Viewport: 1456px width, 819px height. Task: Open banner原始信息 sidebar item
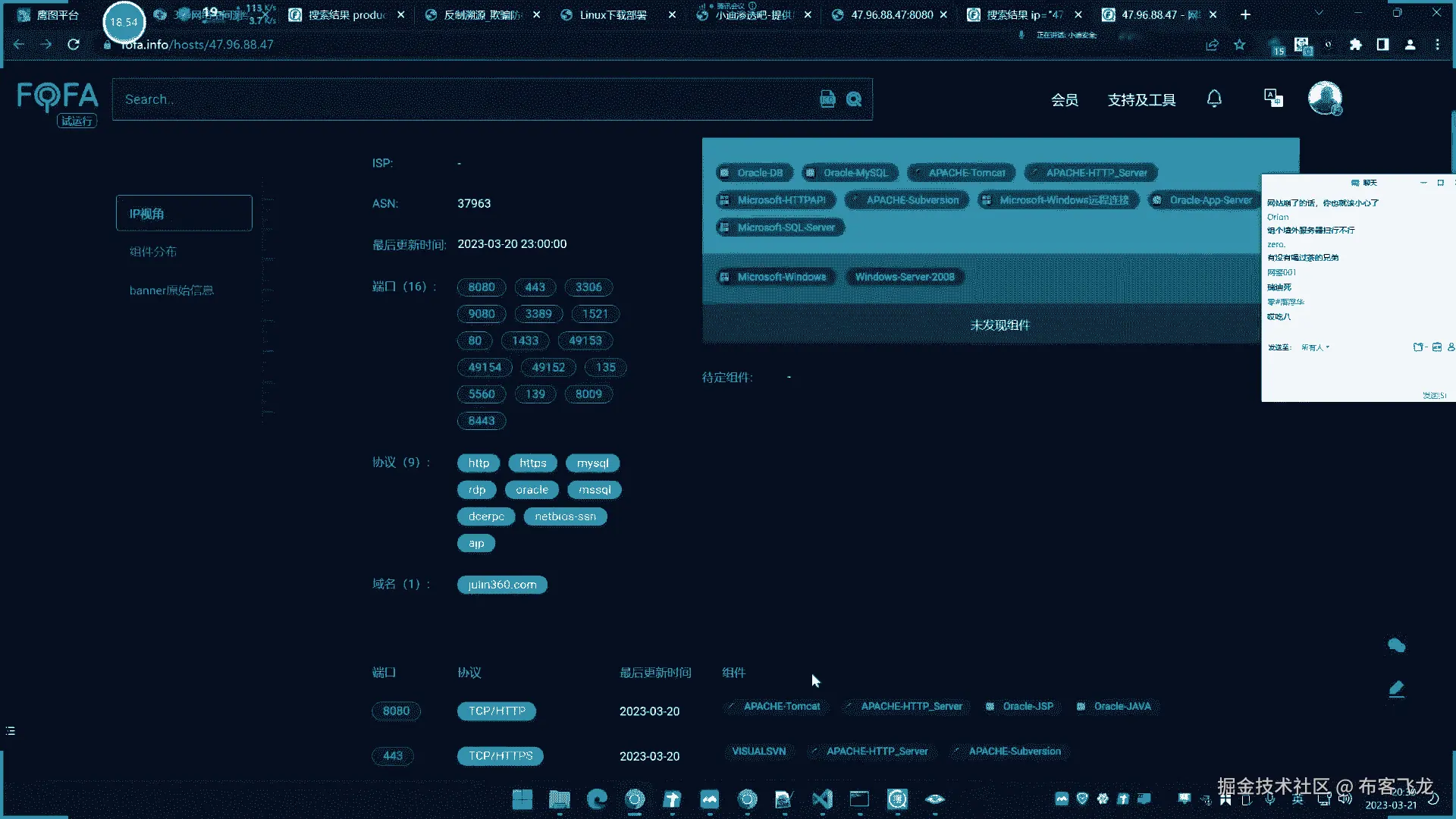[x=171, y=290]
